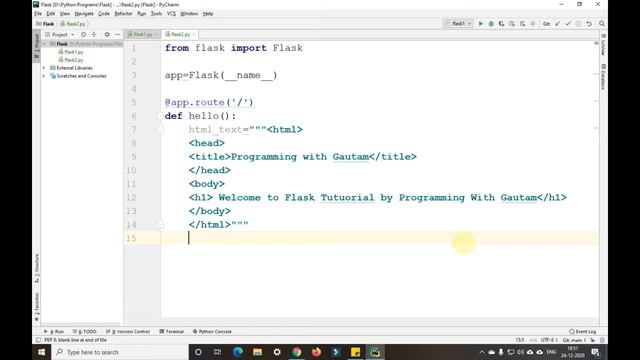Click cursor position 15:5 in the status bar
This screenshot has height=360, width=640.
[520, 340]
